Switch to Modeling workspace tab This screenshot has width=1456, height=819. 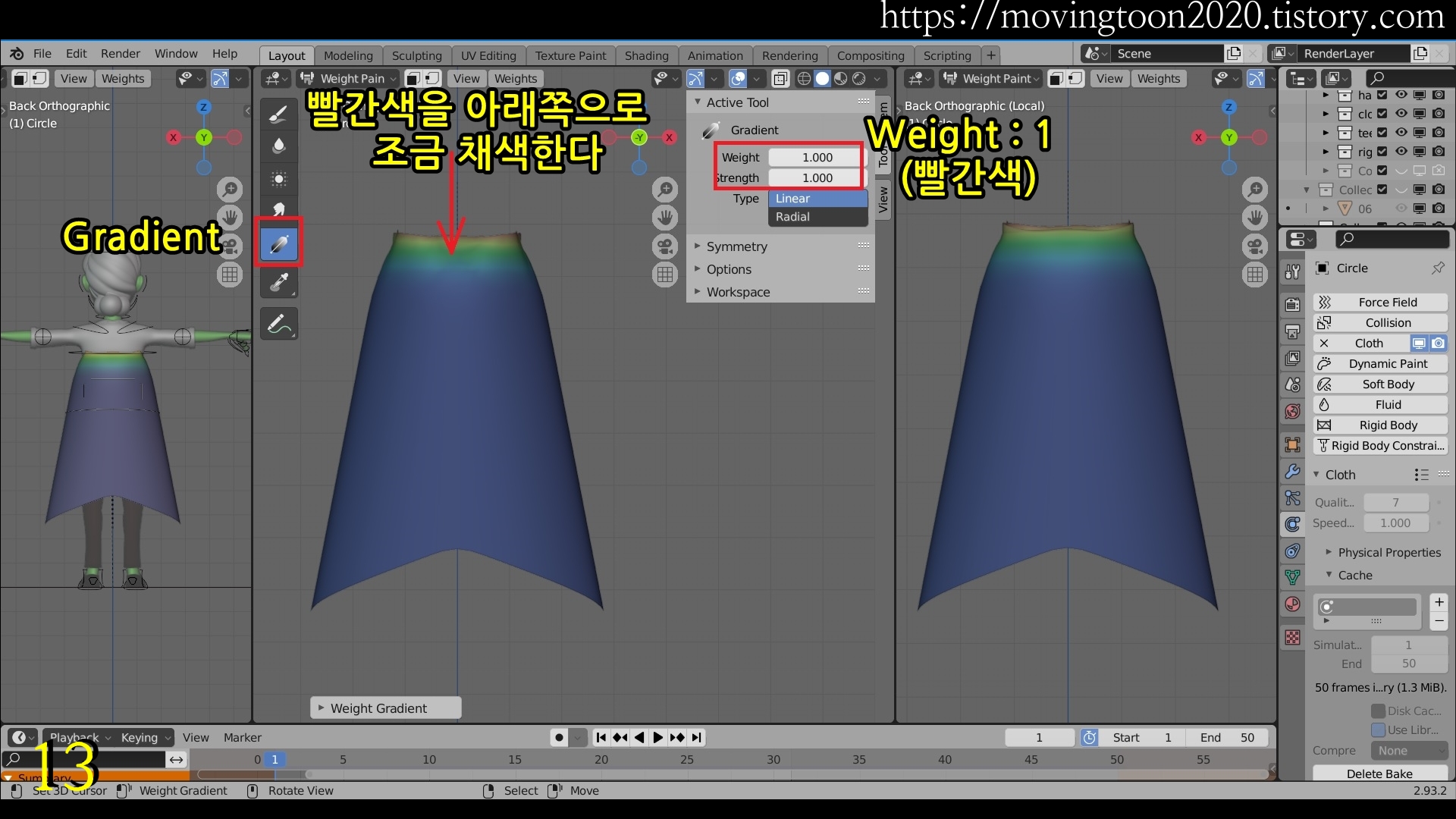coord(348,55)
